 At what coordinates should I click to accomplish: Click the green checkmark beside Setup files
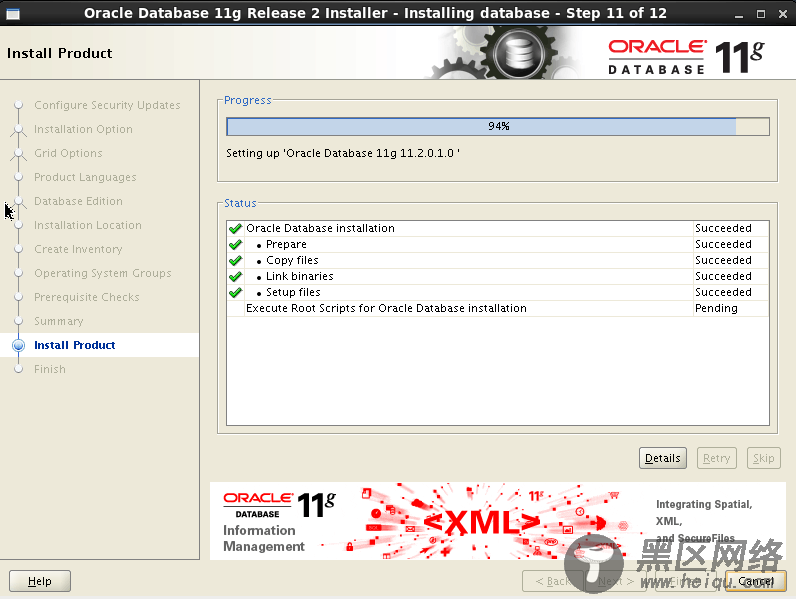236,292
